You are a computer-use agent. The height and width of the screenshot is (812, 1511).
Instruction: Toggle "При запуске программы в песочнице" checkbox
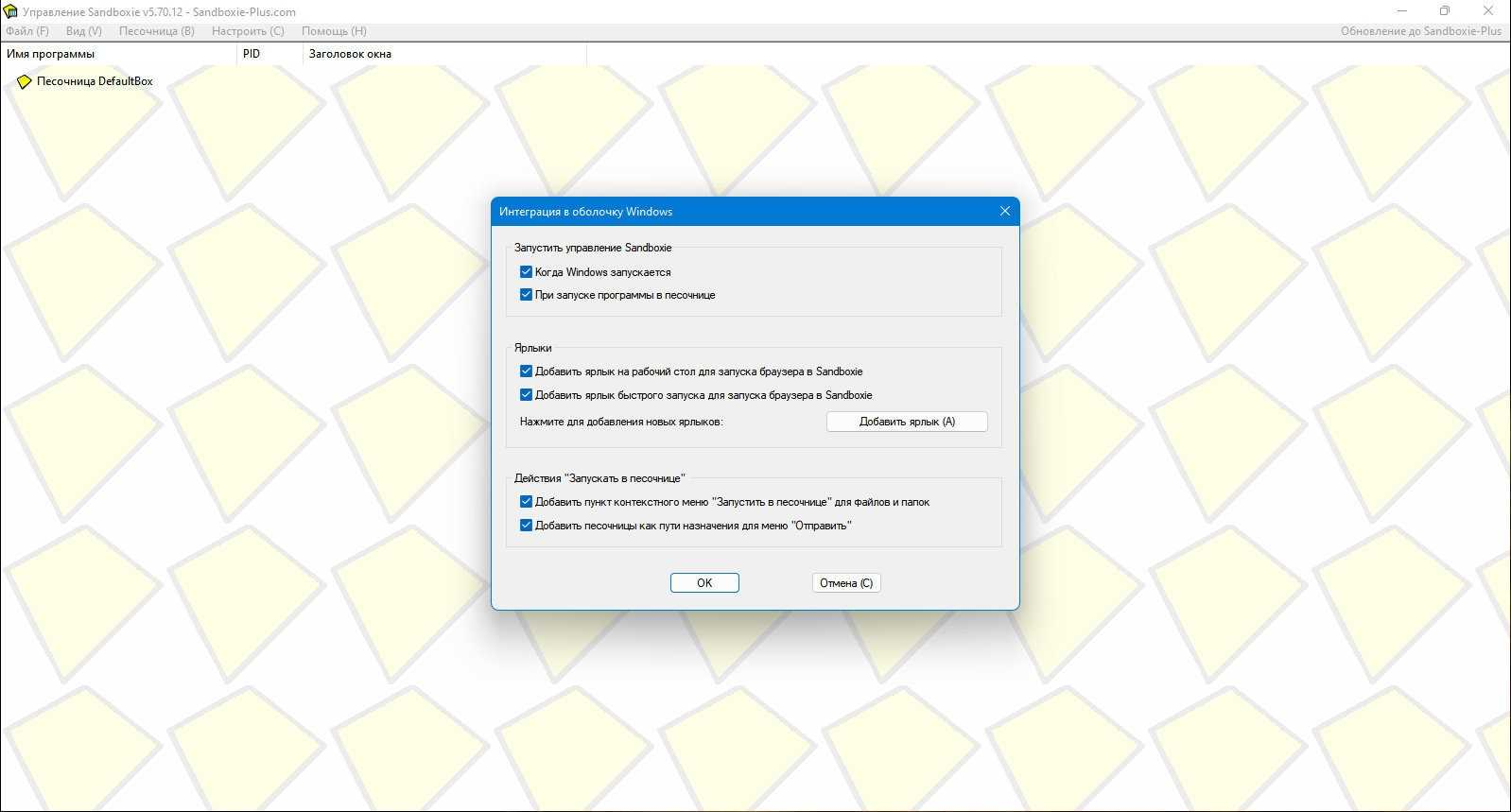(527, 295)
